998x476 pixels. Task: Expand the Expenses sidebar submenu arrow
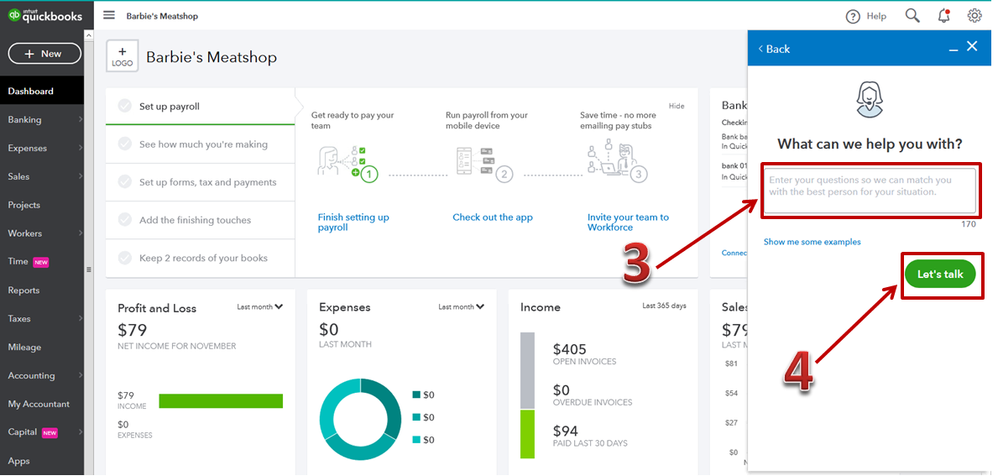pos(80,148)
